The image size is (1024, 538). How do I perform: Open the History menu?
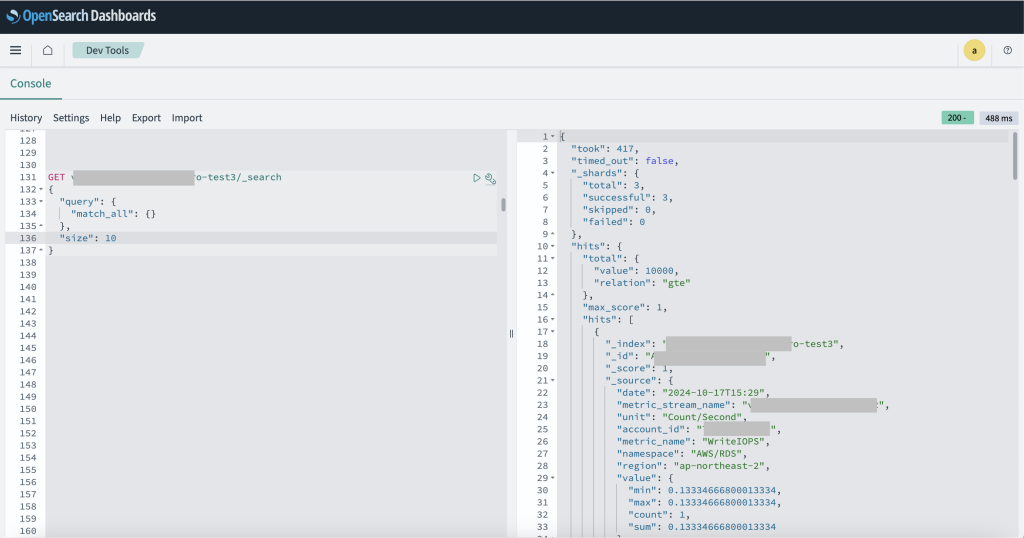click(26, 118)
